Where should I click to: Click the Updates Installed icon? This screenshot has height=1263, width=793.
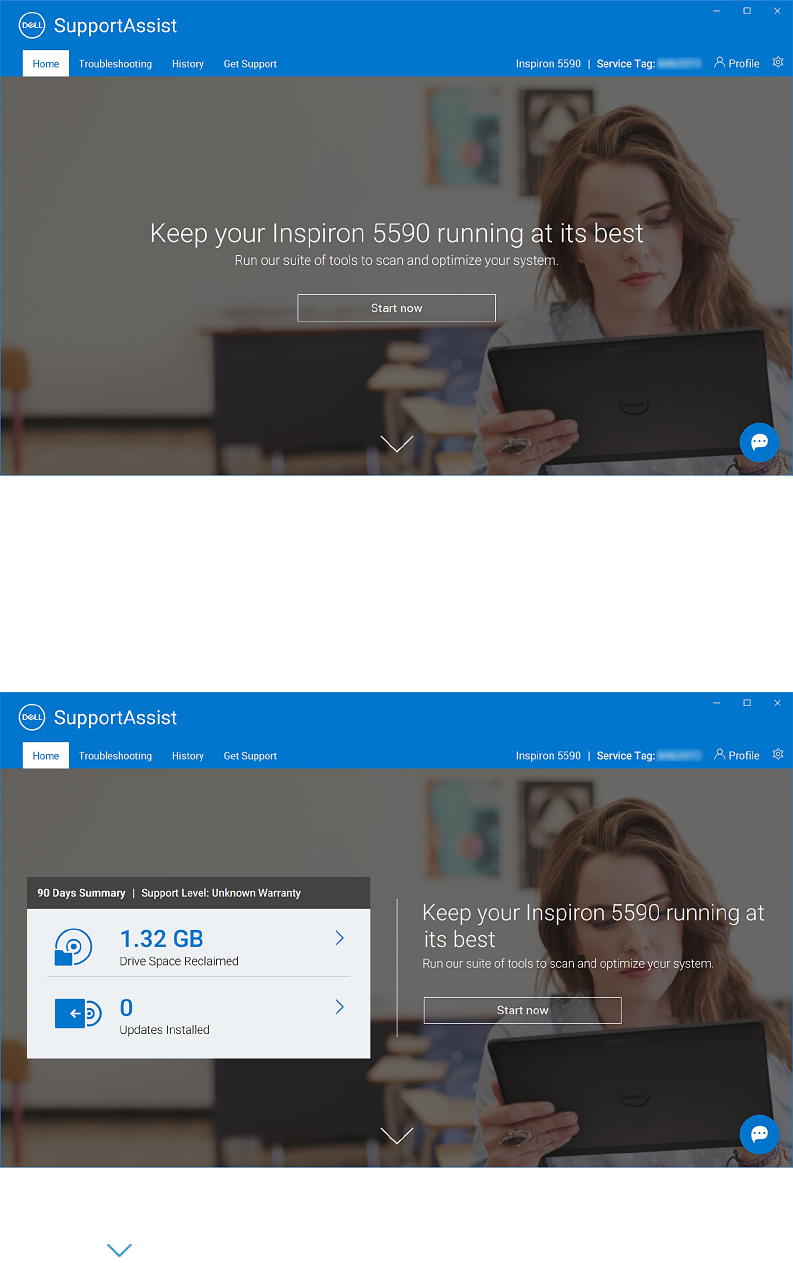point(78,1014)
